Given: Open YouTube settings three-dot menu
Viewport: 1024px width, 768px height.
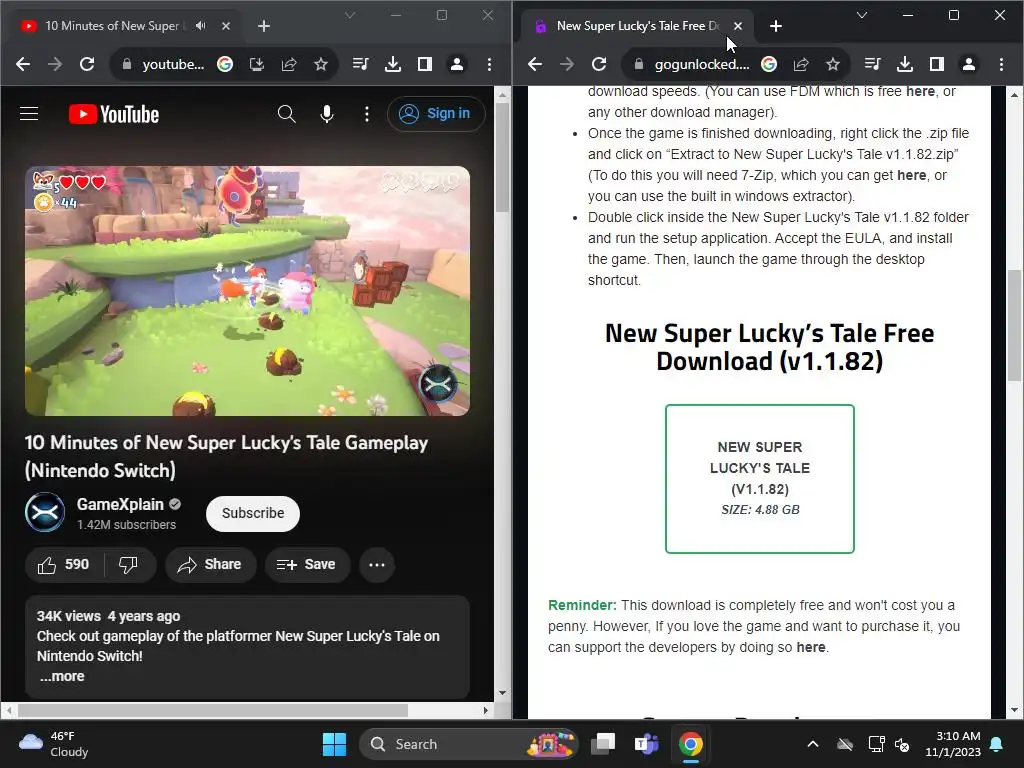Looking at the screenshot, I should point(367,114).
